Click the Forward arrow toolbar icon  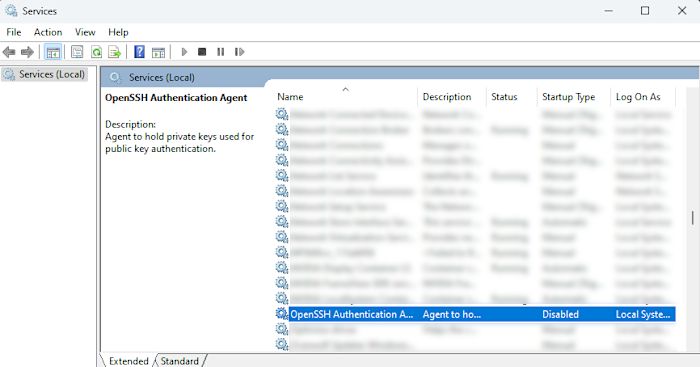27,52
